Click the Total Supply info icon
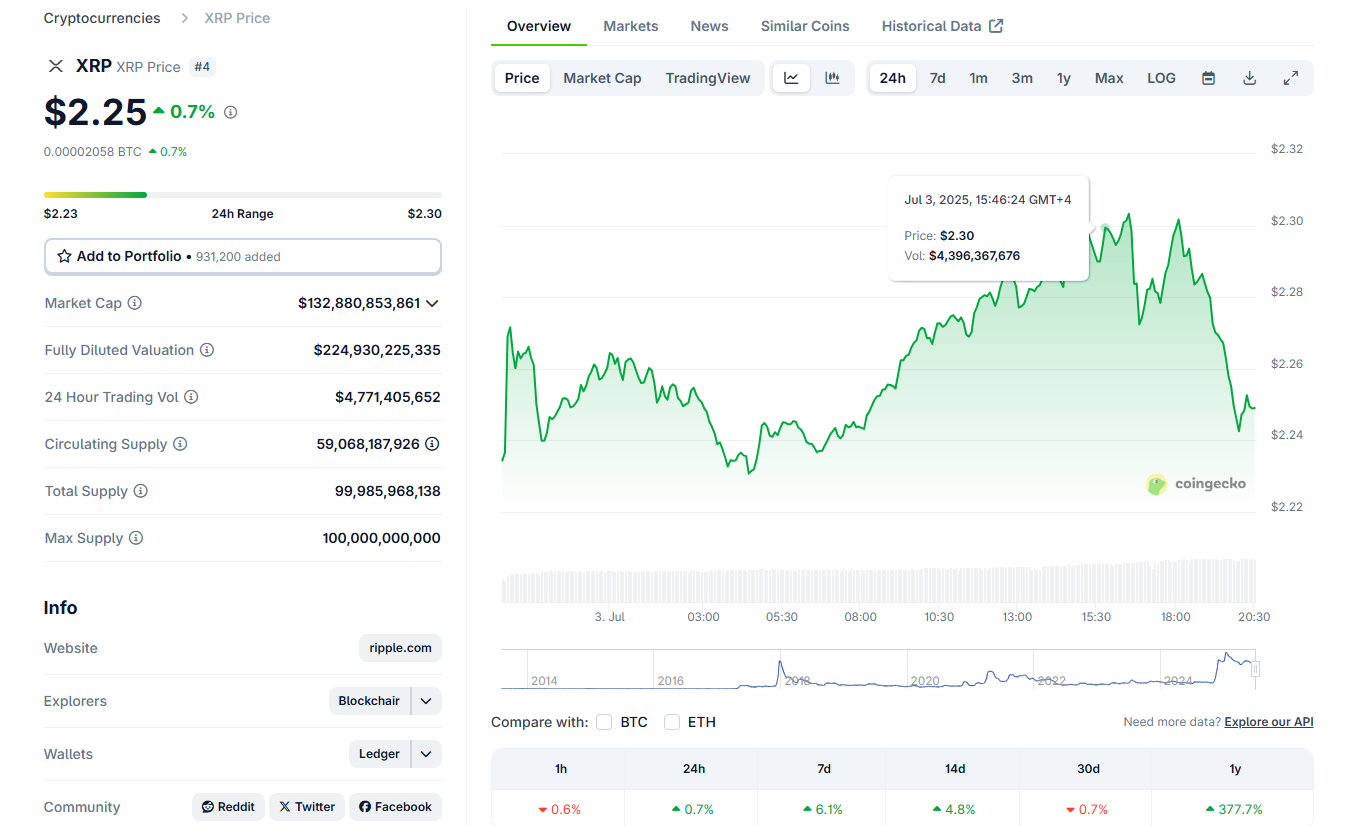 [x=141, y=491]
